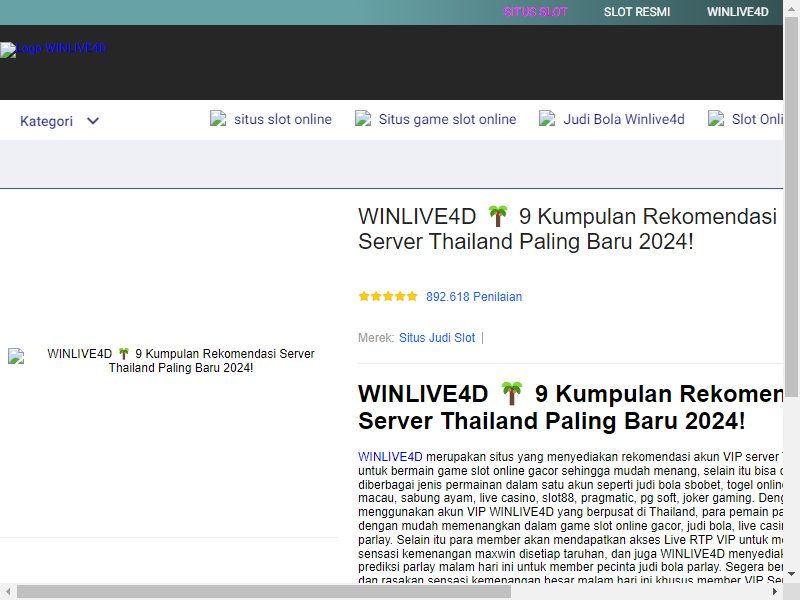
Task: Click the product title above the star rating
Action: coord(567,229)
